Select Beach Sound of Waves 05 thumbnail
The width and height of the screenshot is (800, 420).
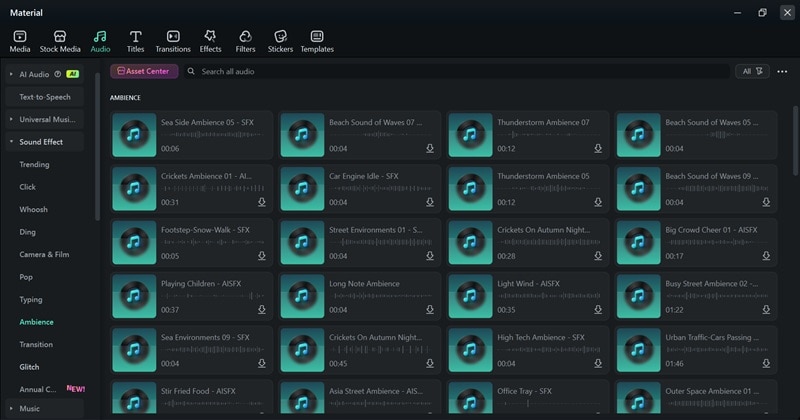click(638, 135)
